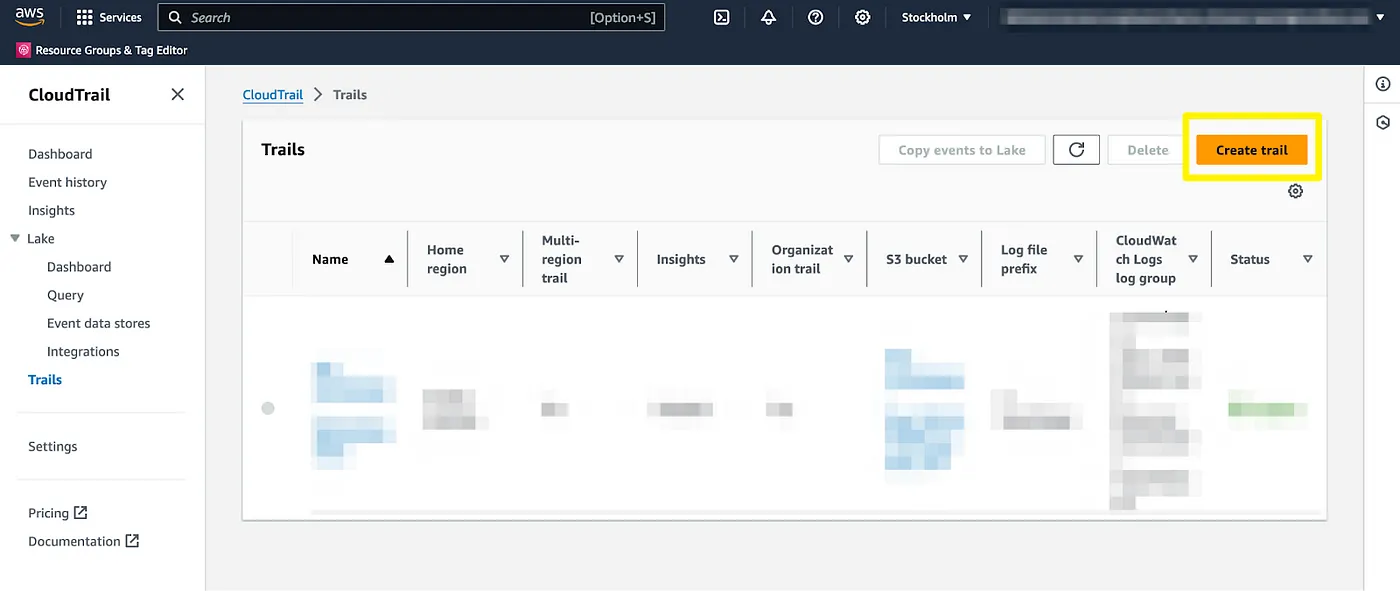Click the blurred account name menu
1400x591 pixels.
tap(1191, 17)
